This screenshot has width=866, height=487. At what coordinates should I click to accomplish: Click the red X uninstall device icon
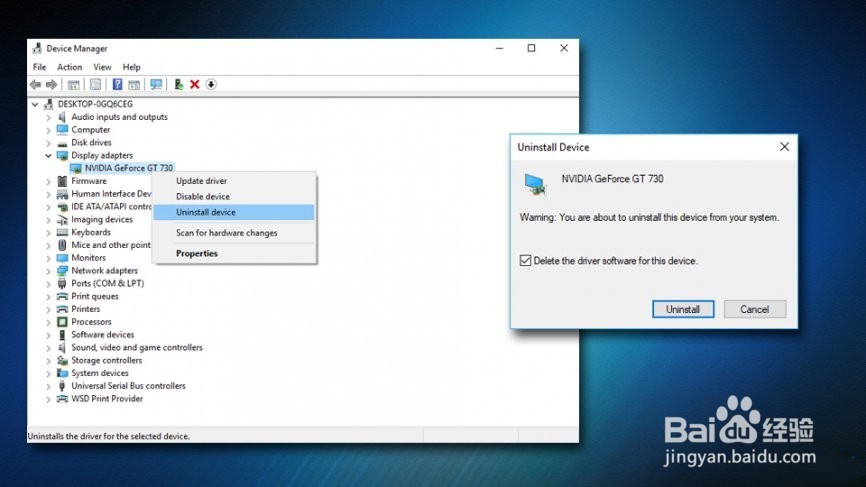194,84
